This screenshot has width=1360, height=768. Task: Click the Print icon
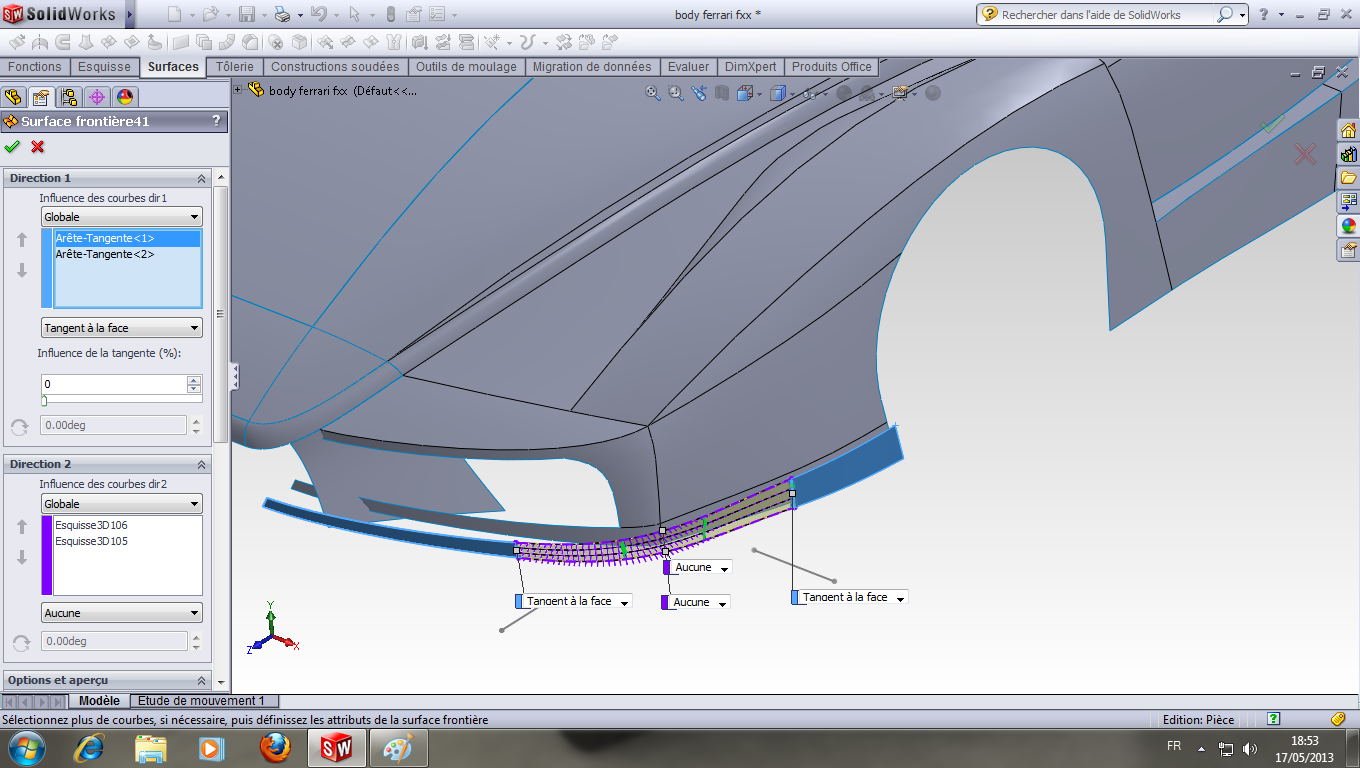282,14
